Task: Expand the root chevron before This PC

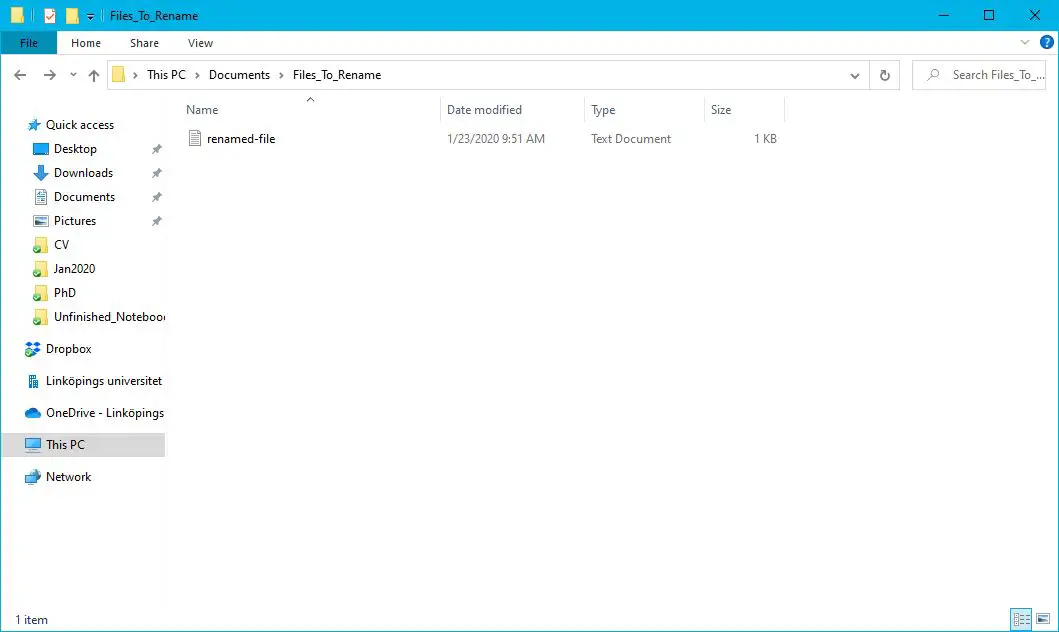Action: tap(135, 75)
